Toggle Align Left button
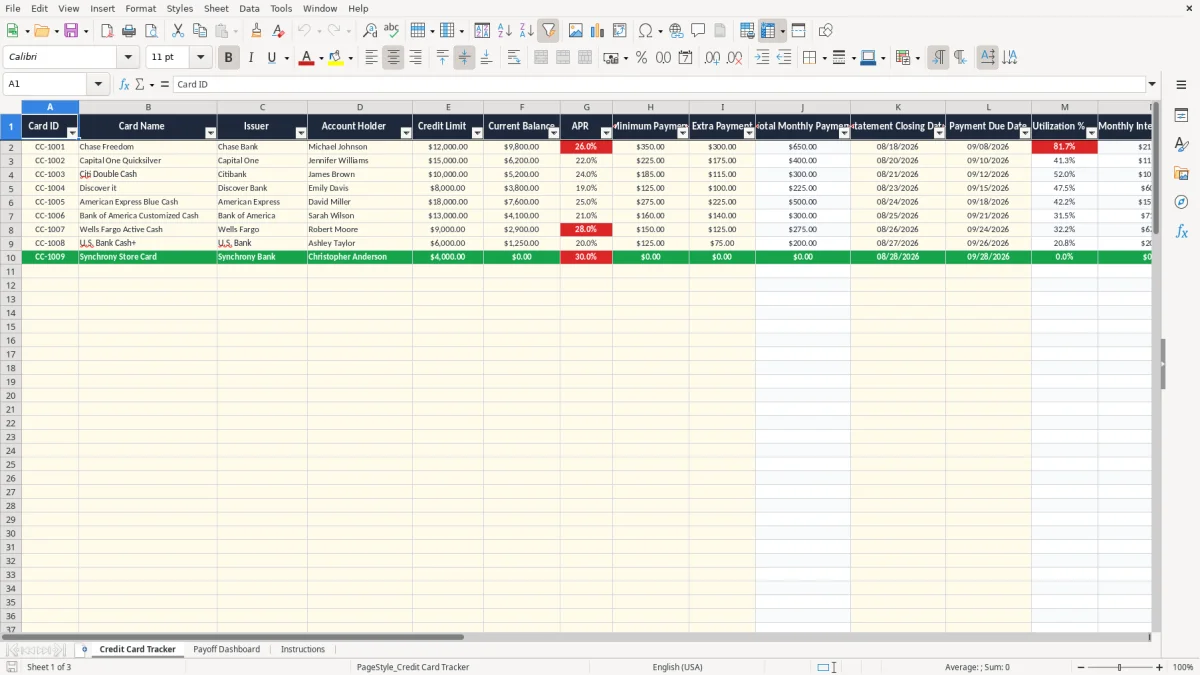Viewport: 1200px width, 675px height. click(371, 58)
